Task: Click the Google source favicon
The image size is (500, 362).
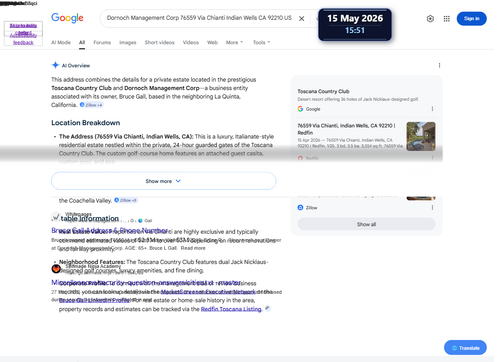Action: [300, 109]
